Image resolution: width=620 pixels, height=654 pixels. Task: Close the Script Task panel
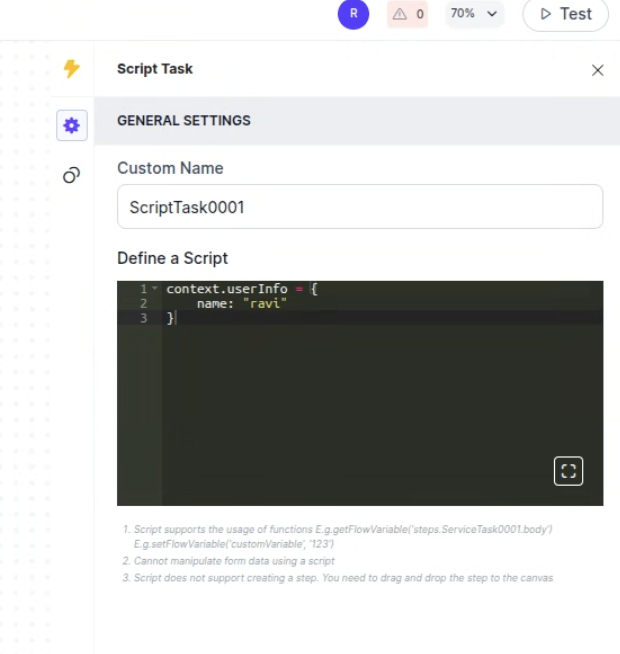coord(597,70)
